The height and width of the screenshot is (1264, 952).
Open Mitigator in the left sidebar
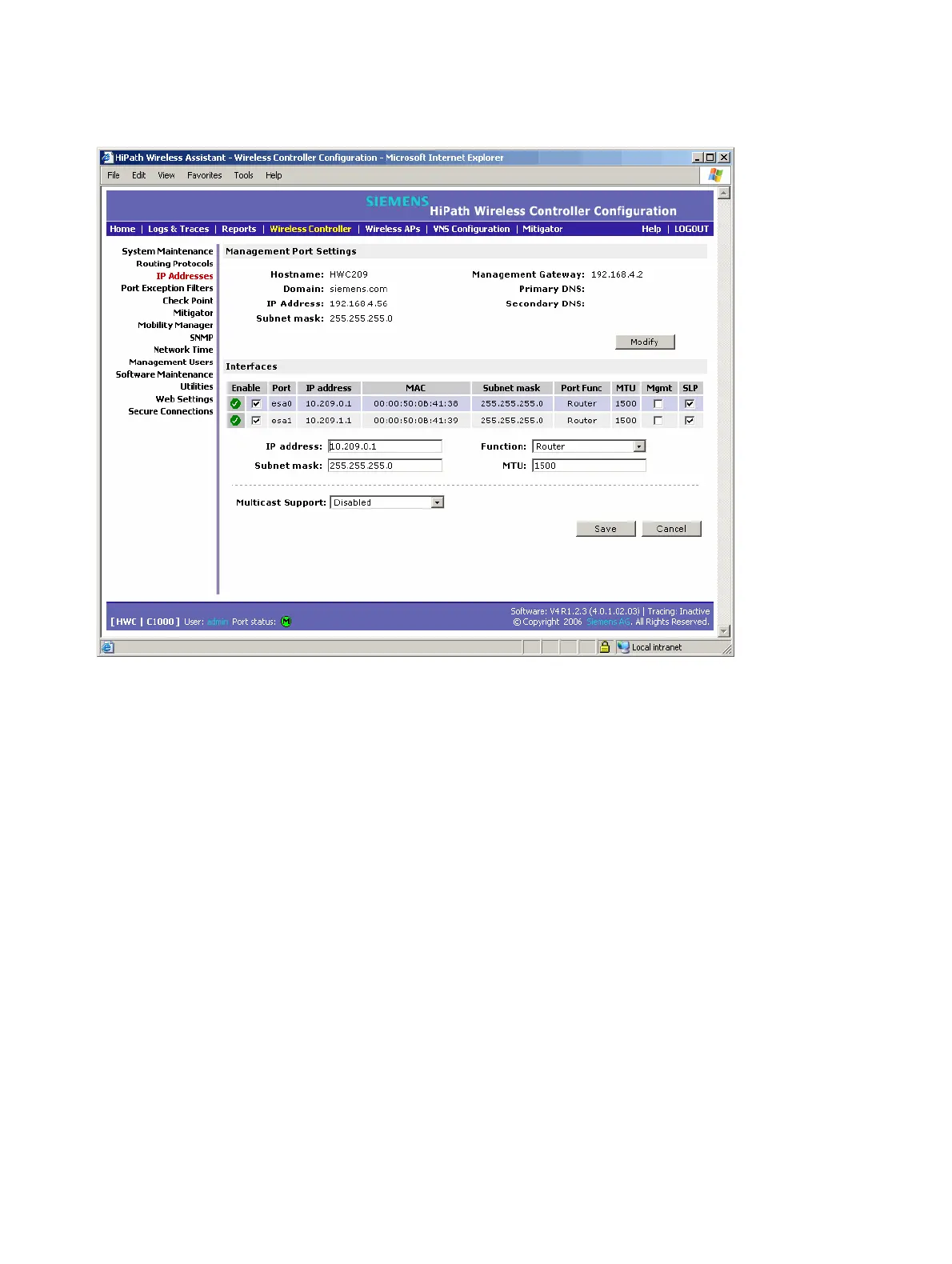pyautogui.click(x=194, y=313)
